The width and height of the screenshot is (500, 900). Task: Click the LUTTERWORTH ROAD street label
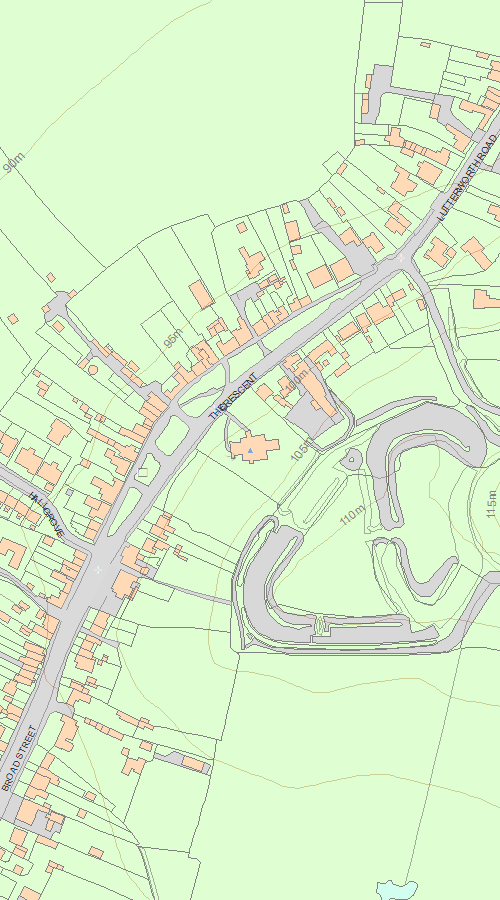pyautogui.click(x=466, y=178)
